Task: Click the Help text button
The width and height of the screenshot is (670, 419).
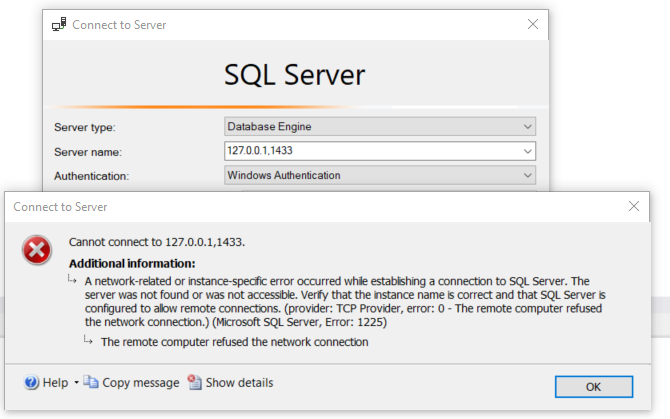Action: [x=55, y=383]
